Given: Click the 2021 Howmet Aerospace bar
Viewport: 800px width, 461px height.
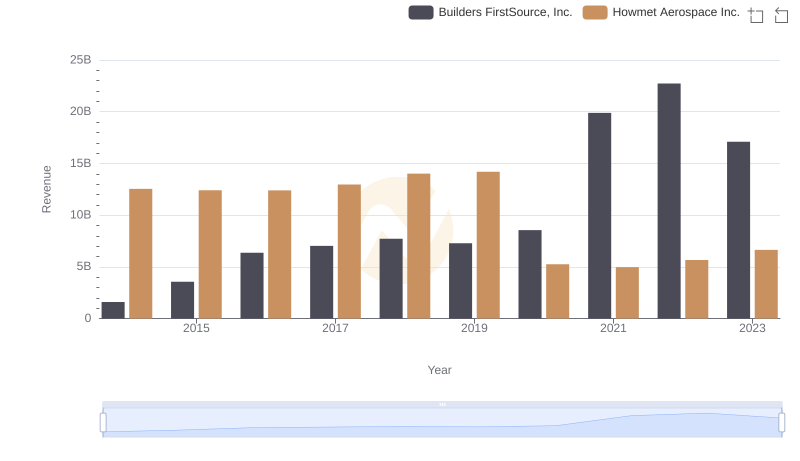Looking at the screenshot, I should point(627,293).
